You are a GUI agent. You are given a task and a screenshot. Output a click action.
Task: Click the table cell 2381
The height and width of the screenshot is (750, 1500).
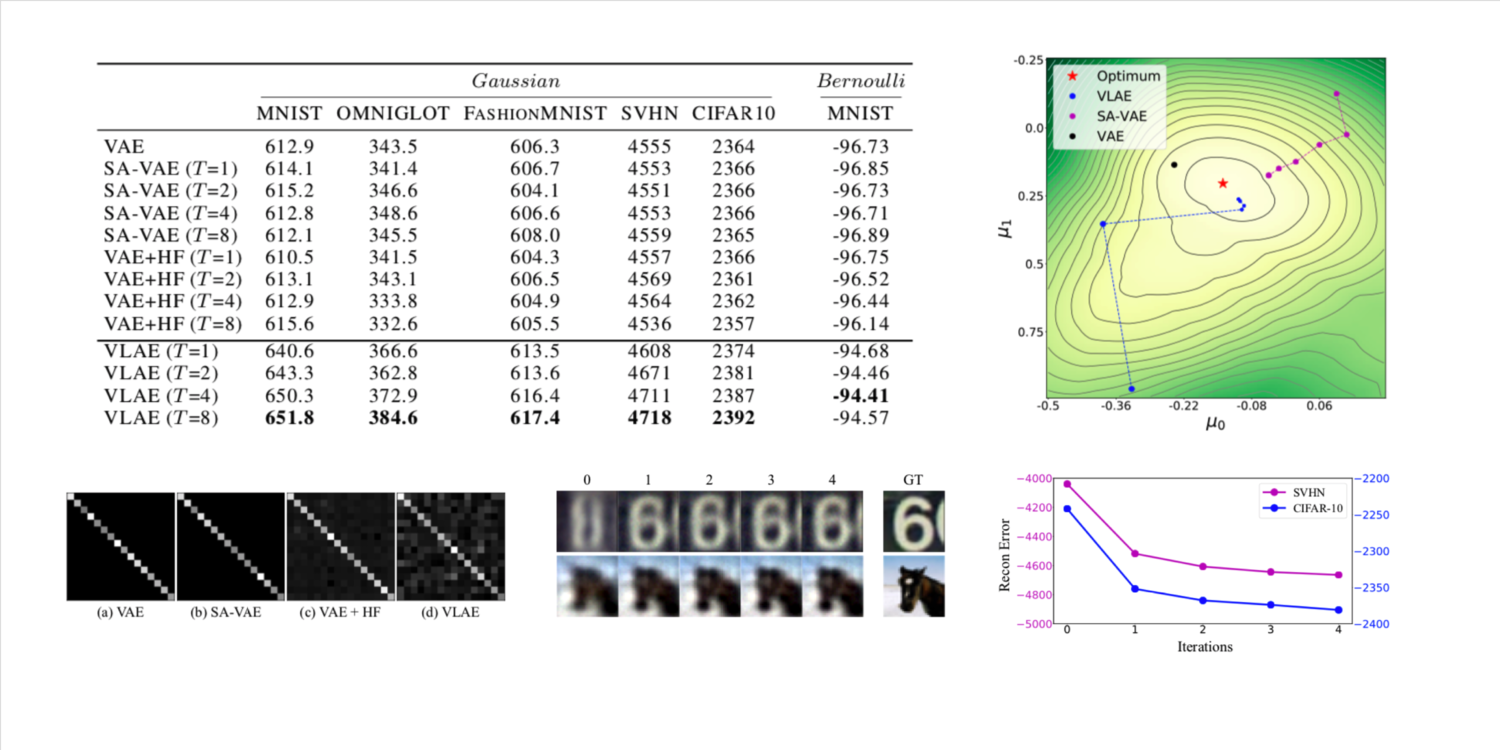tap(733, 373)
